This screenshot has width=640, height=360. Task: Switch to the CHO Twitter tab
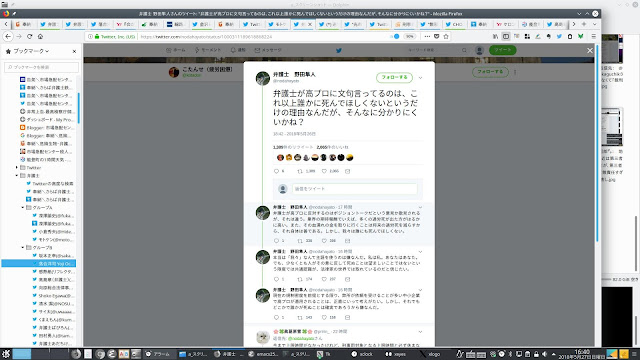[454, 24]
